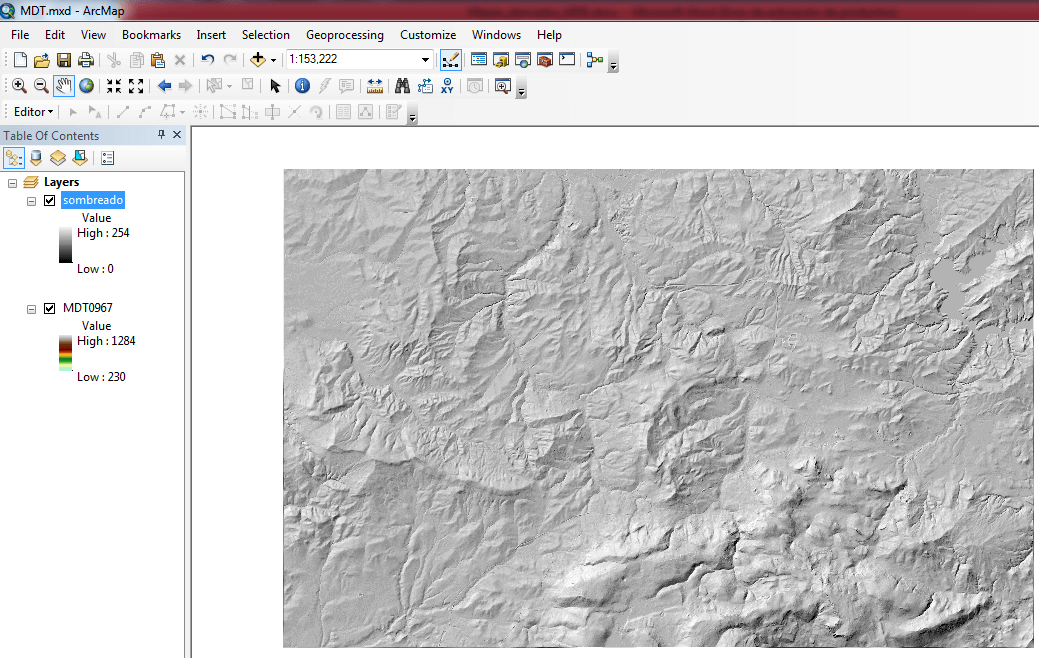Click the Full Extent globe icon
The height and width of the screenshot is (658, 1039).
pos(86,86)
